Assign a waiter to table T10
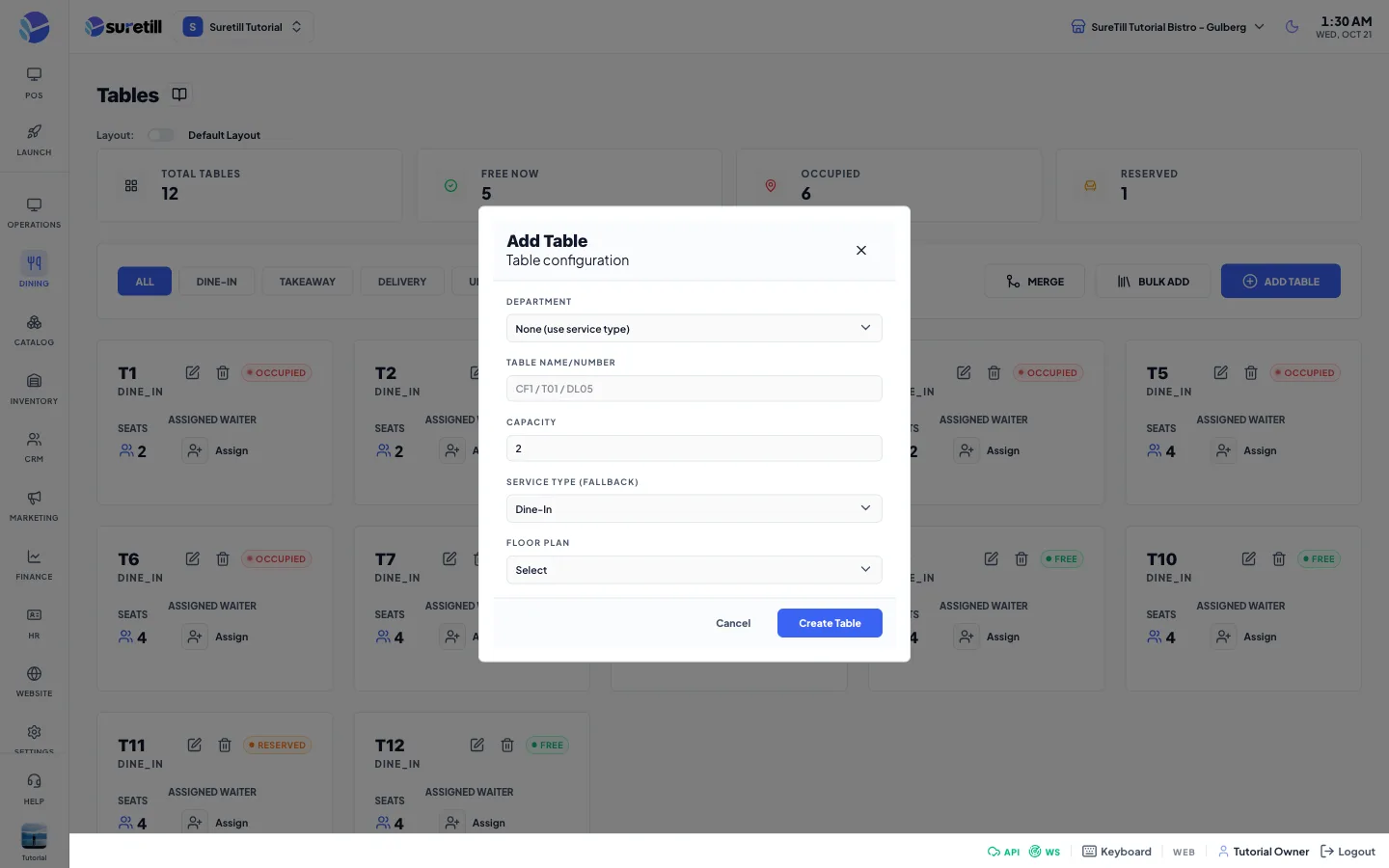 pyautogui.click(x=1245, y=637)
